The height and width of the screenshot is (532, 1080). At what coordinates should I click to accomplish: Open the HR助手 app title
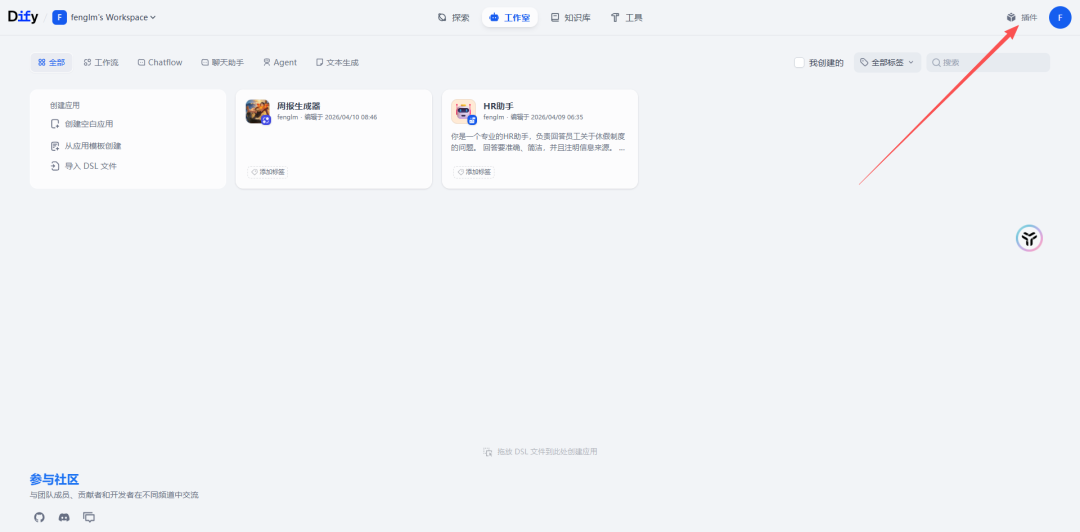point(499,106)
